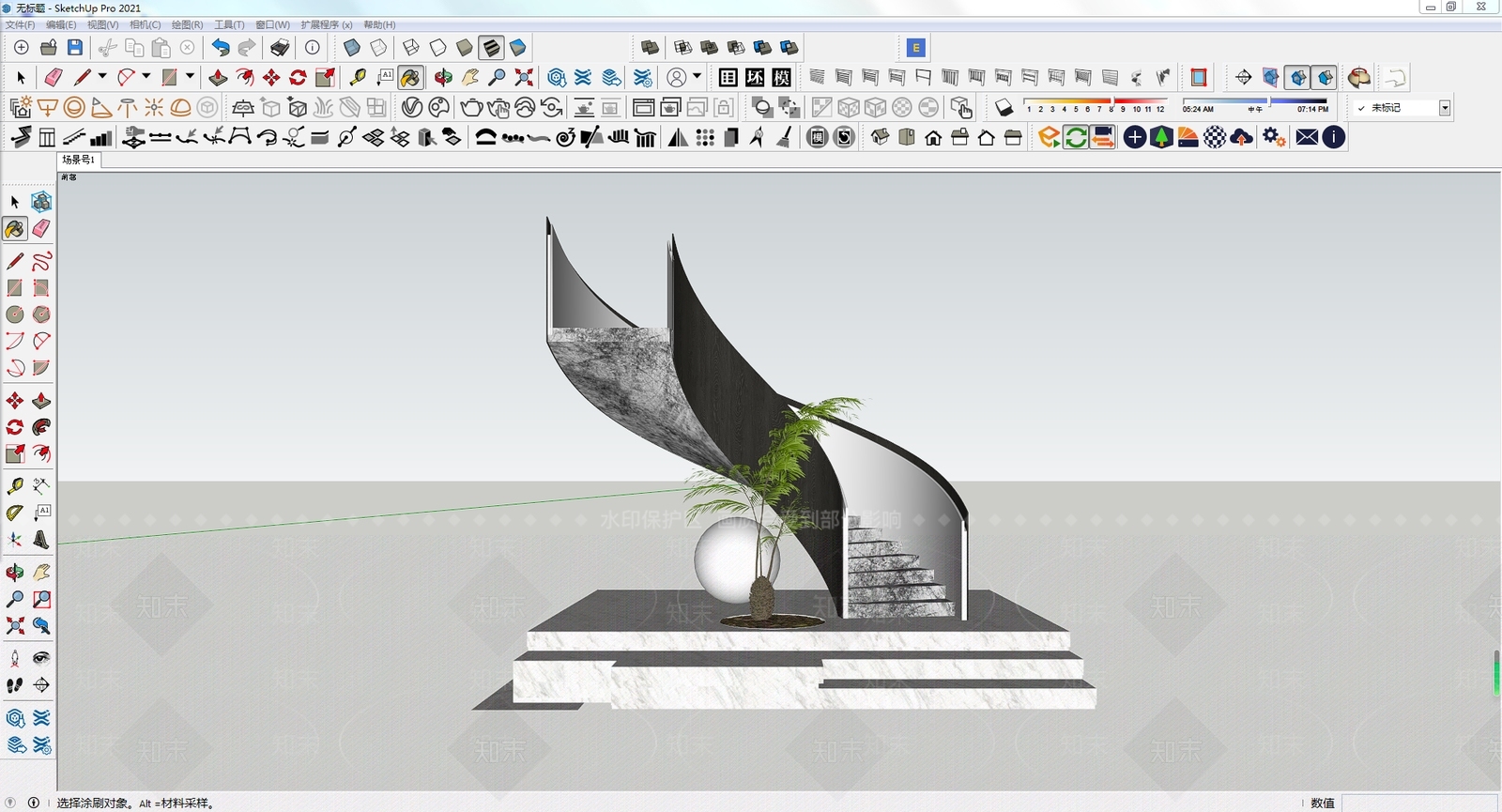This screenshot has height=812, width=1502.
Task: Expand the Rectangle tool dropdown arrow
Action: [190, 76]
